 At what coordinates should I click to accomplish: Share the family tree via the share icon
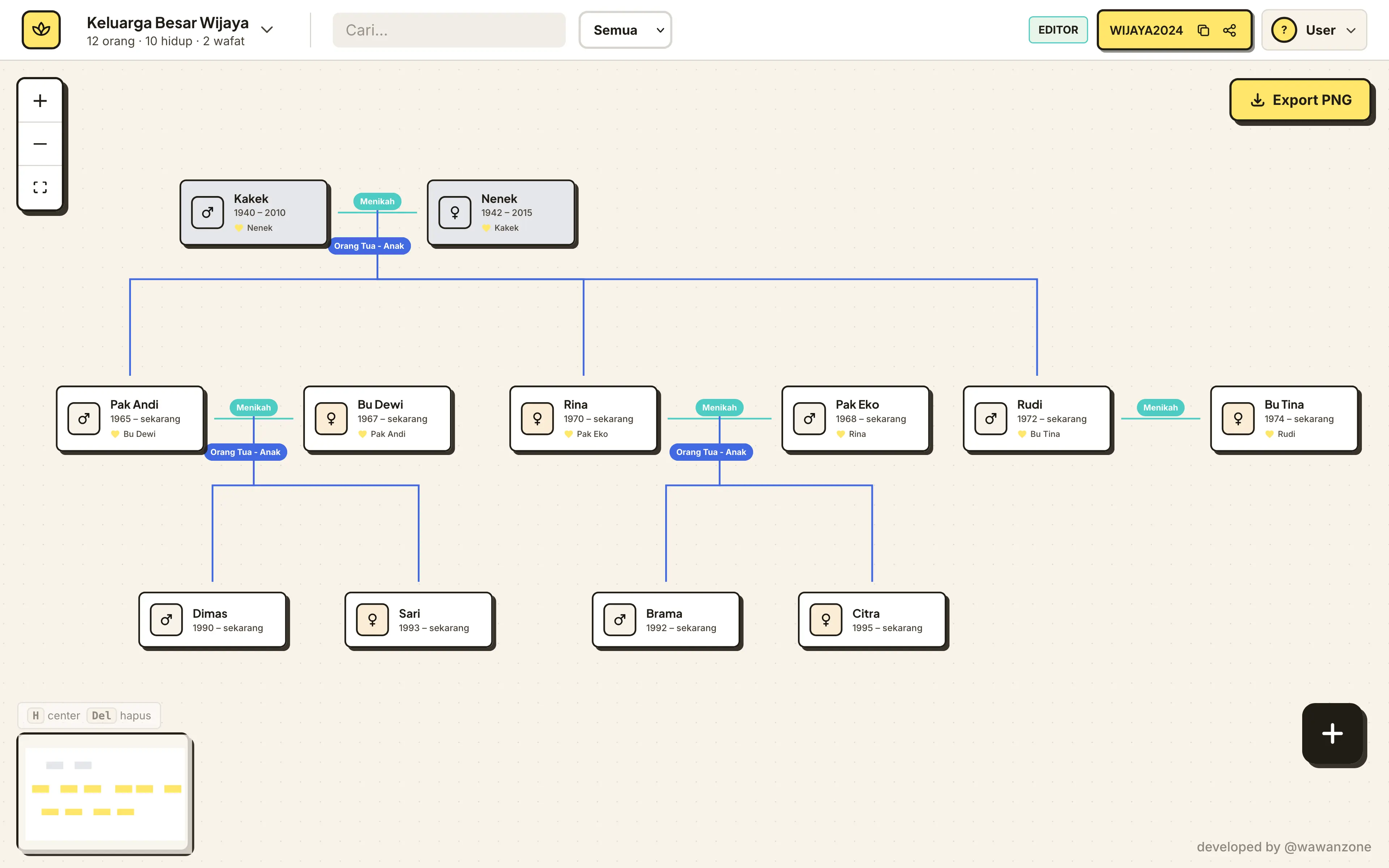tap(1229, 30)
